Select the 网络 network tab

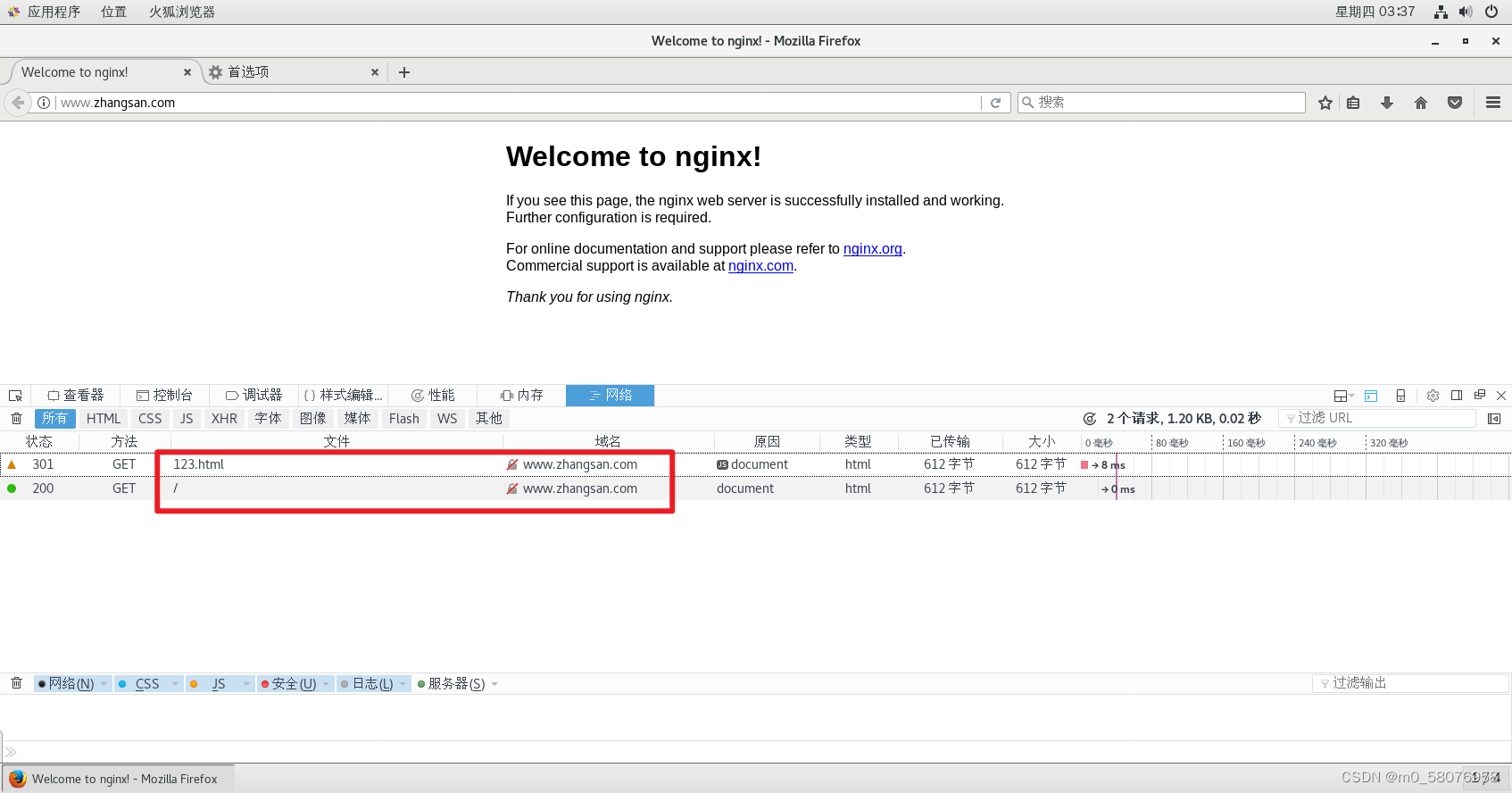pyautogui.click(x=611, y=396)
